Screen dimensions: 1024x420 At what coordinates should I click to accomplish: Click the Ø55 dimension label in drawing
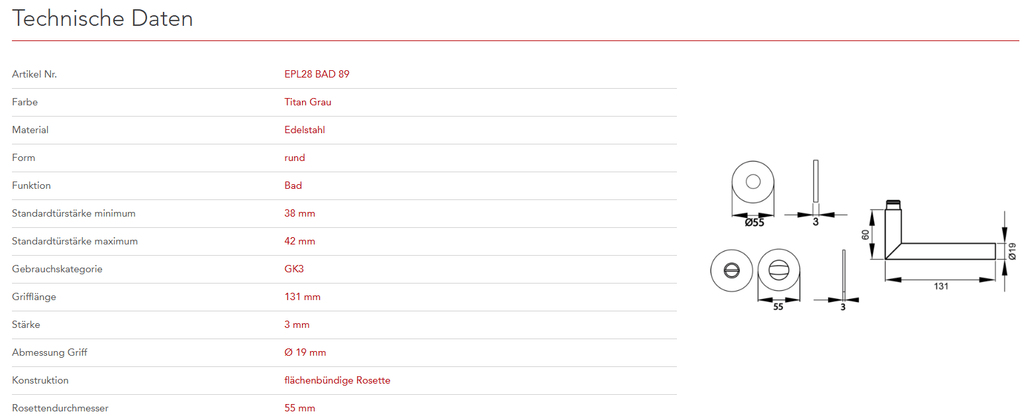tap(754, 222)
